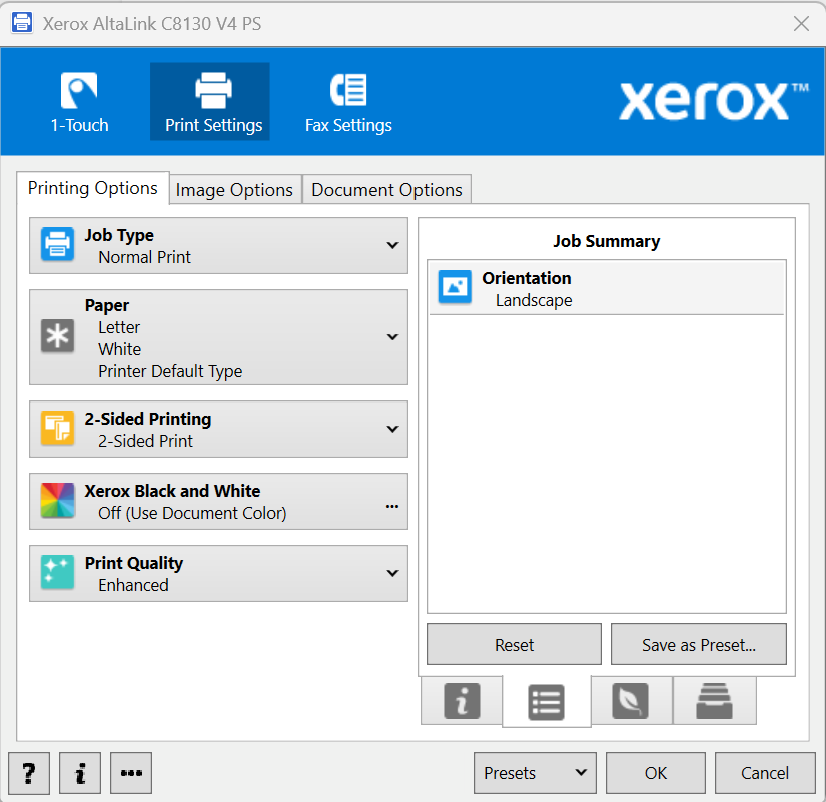Select the Job Summary list view icon
The height and width of the screenshot is (802, 826).
[x=546, y=701]
